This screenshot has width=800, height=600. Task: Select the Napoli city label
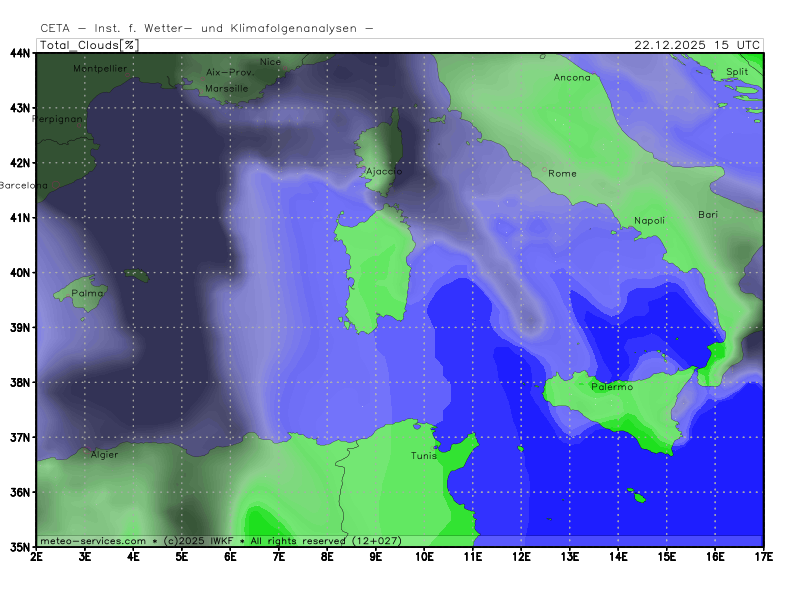point(649,221)
